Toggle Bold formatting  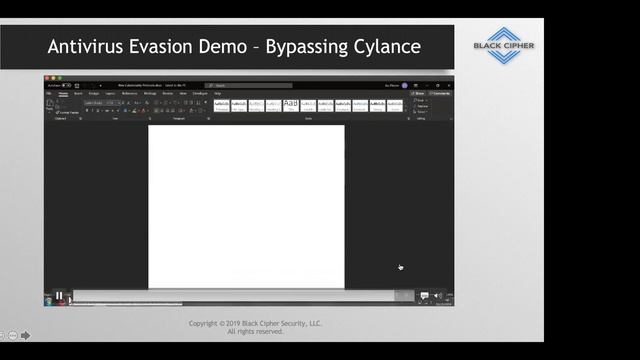coord(87,111)
